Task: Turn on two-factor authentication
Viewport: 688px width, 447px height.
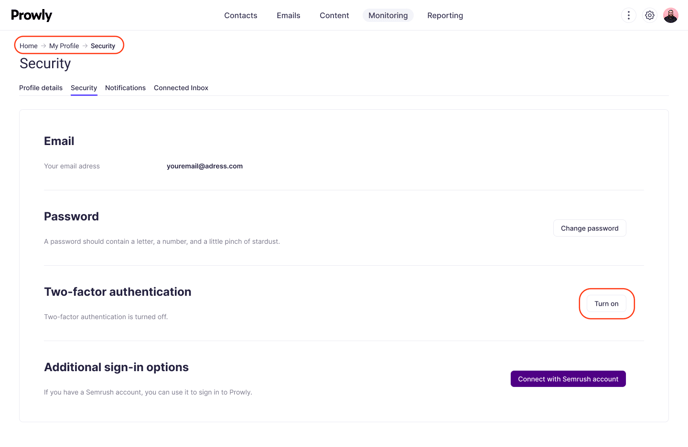Action: click(x=606, y=303)
